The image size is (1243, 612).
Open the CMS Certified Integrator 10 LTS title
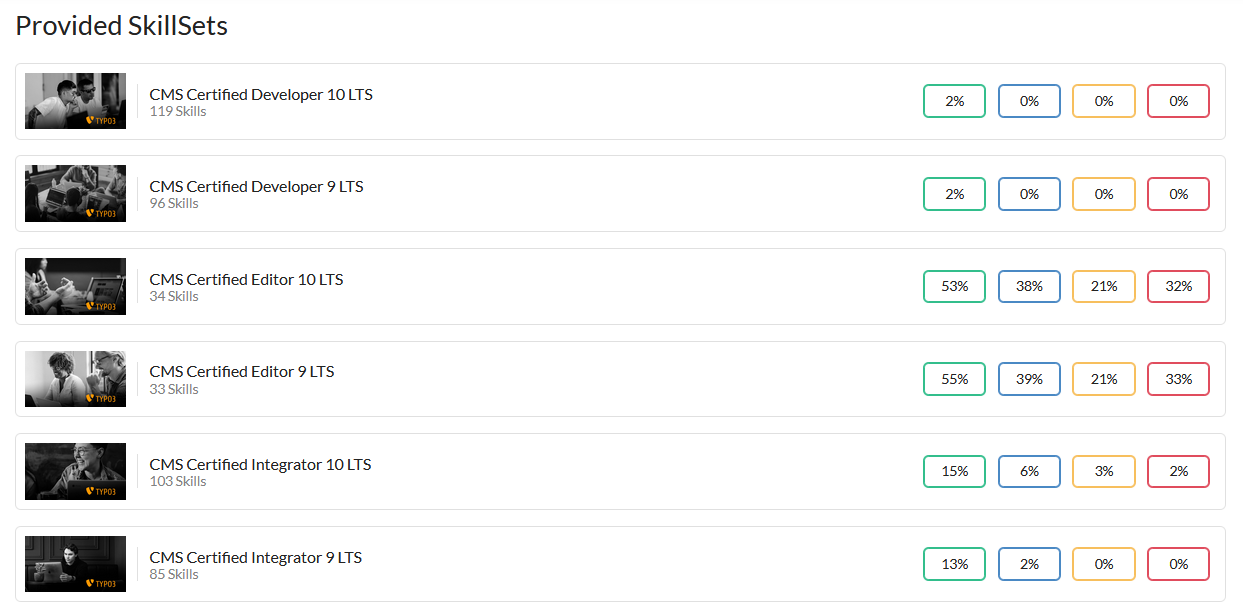point(260,464)
